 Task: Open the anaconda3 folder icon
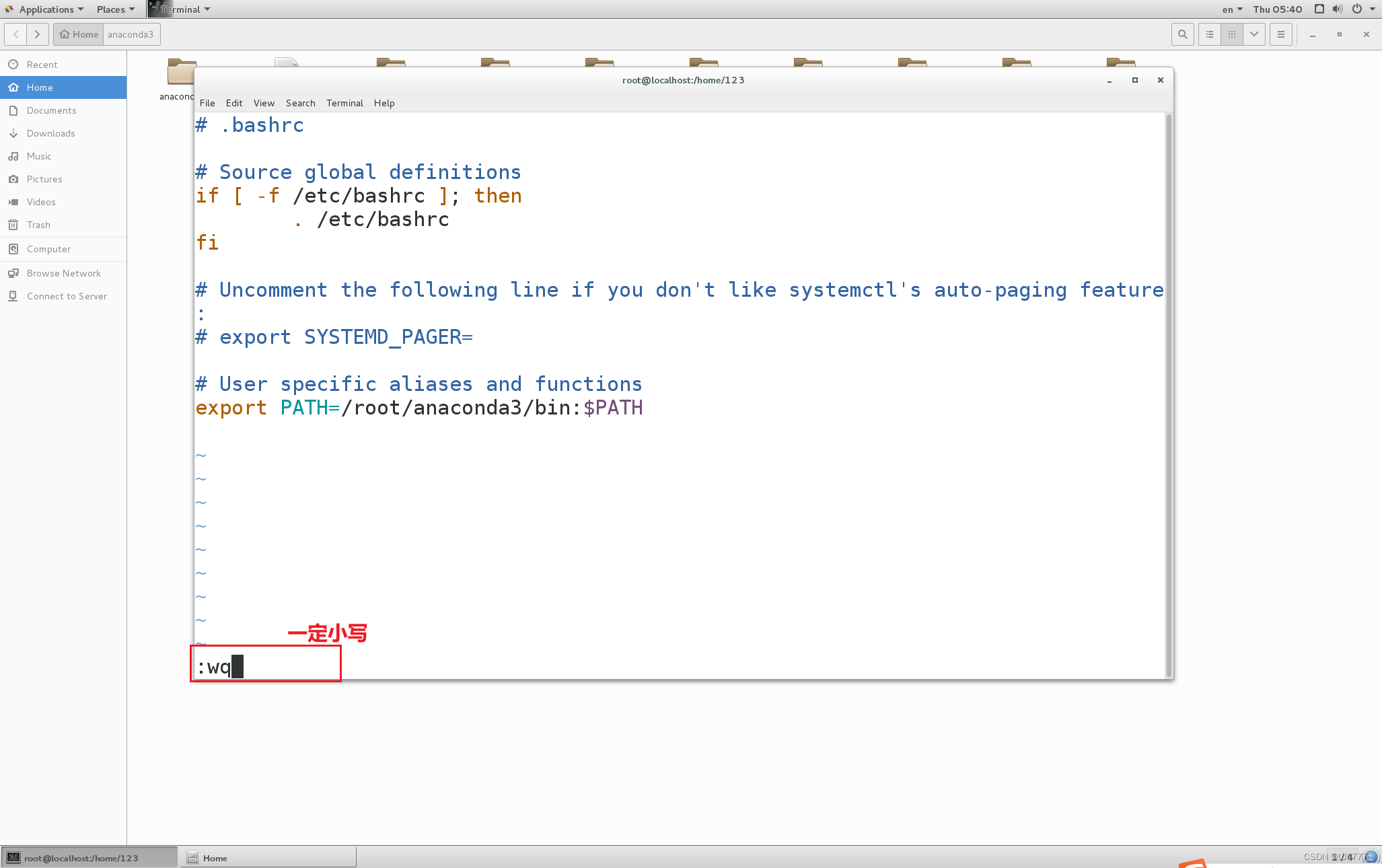[x=180, y=73]
